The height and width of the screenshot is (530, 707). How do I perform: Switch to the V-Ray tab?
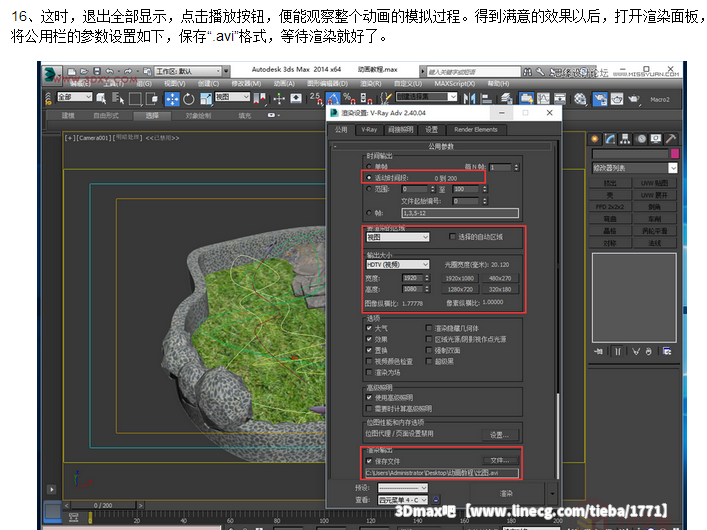(x=369, y=130)
